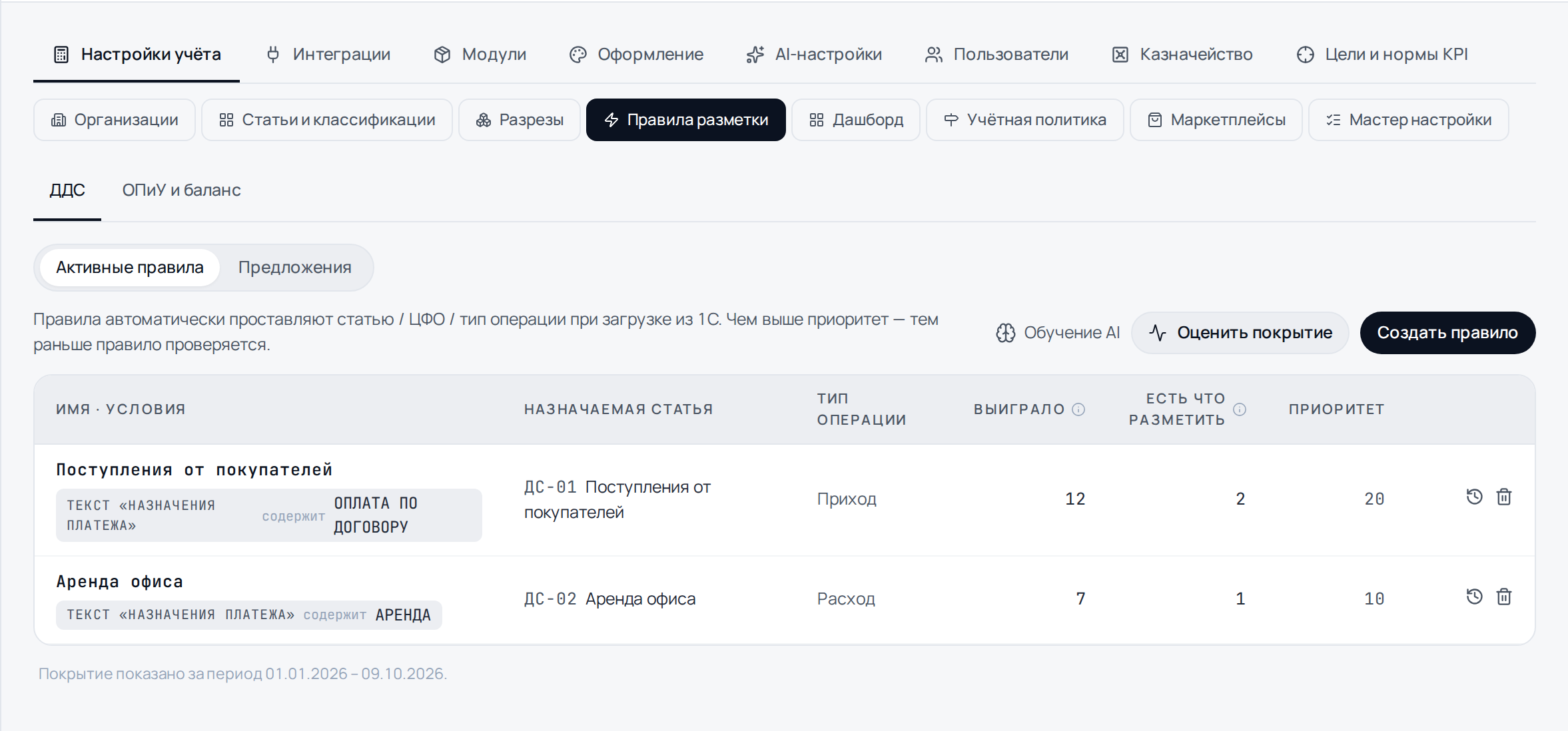1568x731 pixels.
Task: Open the Интеграции tab
Action: [x=328, y=55]
